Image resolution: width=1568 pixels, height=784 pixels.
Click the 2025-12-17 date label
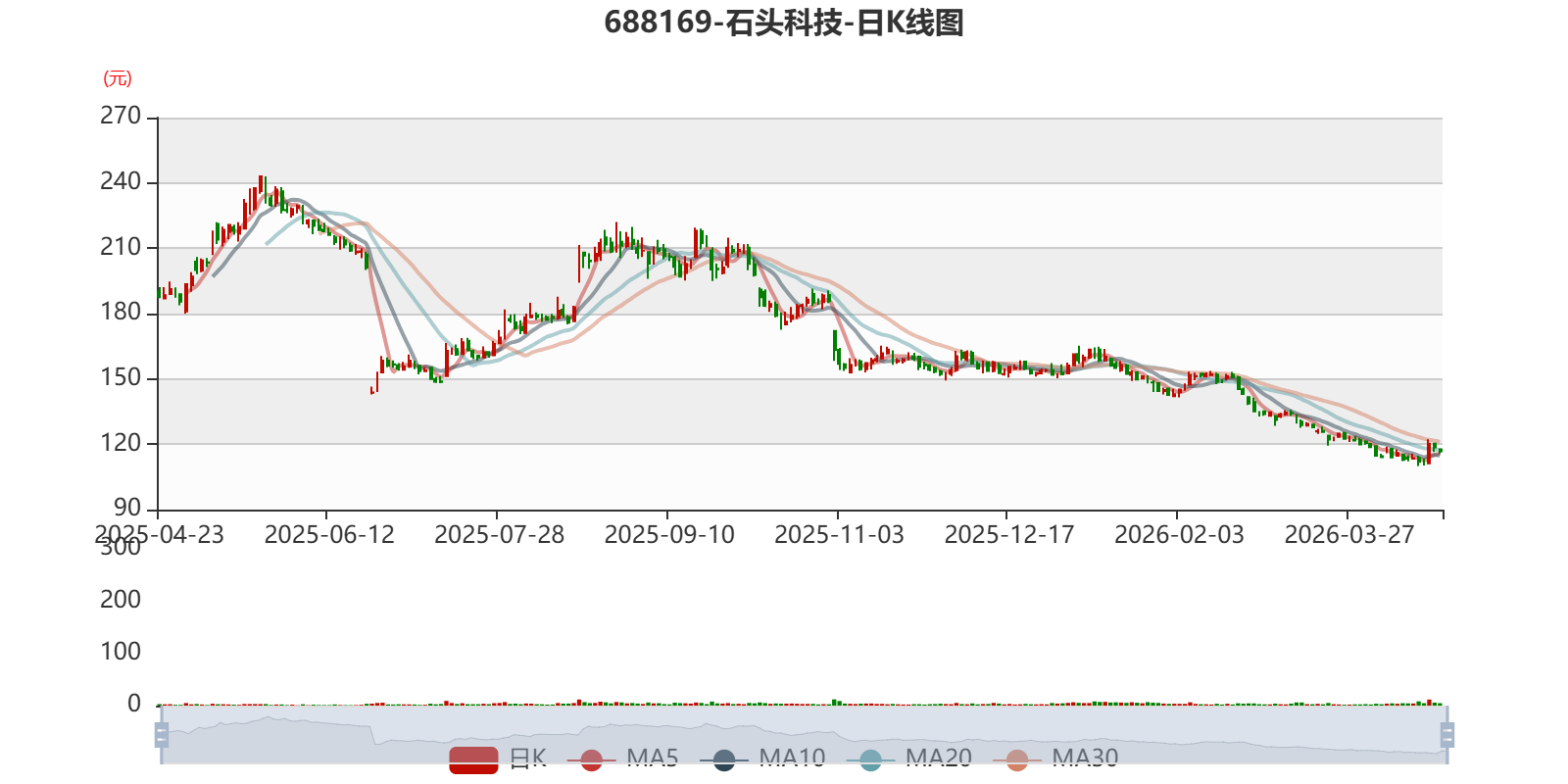pyautogui.click(x=1009, y=535)
